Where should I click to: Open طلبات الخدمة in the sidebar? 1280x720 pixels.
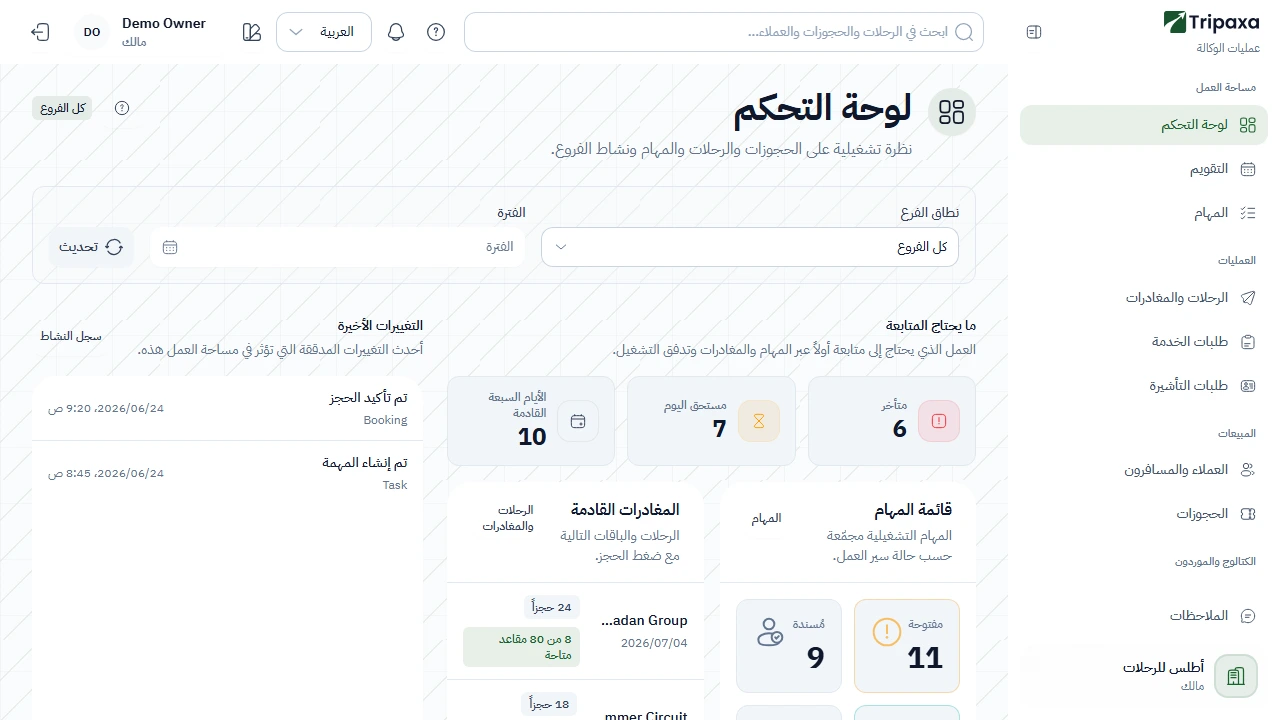coord(1144,342)
